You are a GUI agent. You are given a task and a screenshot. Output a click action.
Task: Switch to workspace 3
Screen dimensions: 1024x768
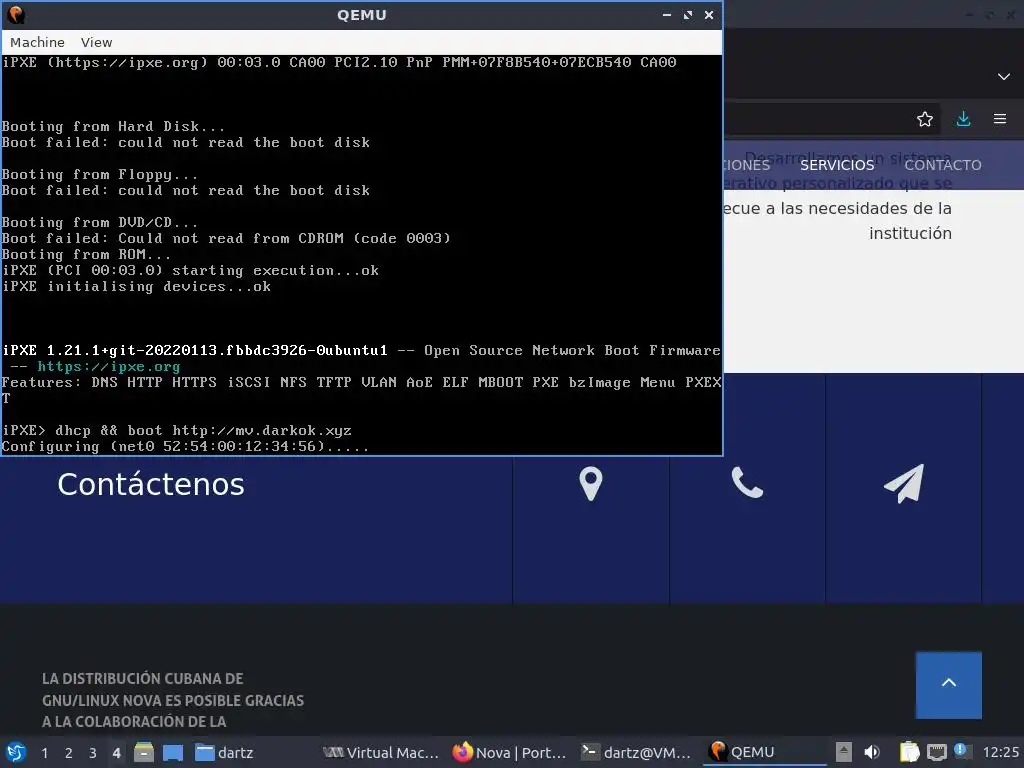pyautogui.click(x=93, y=753)
